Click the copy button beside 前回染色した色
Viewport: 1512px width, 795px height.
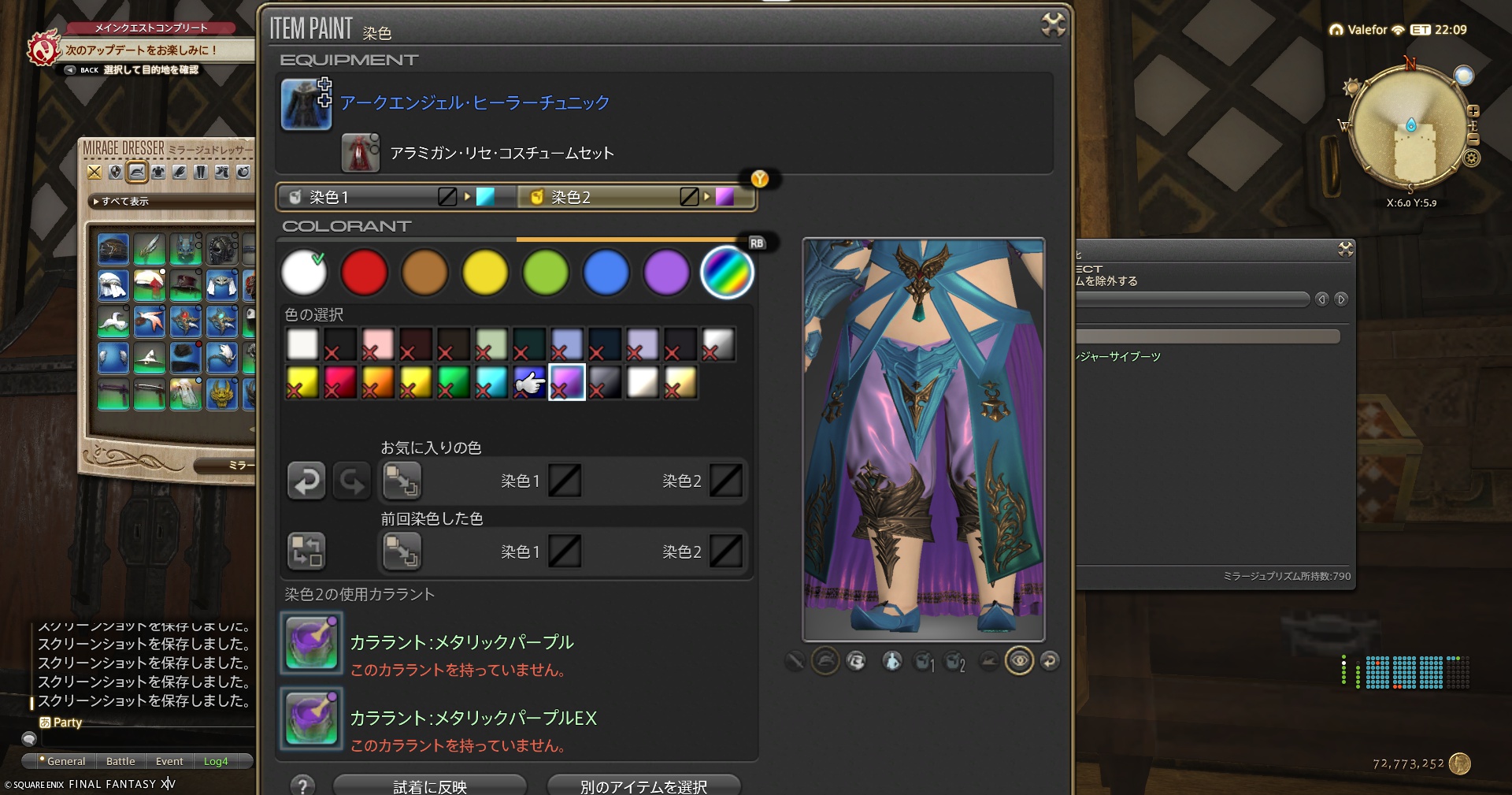click(402, 551)
